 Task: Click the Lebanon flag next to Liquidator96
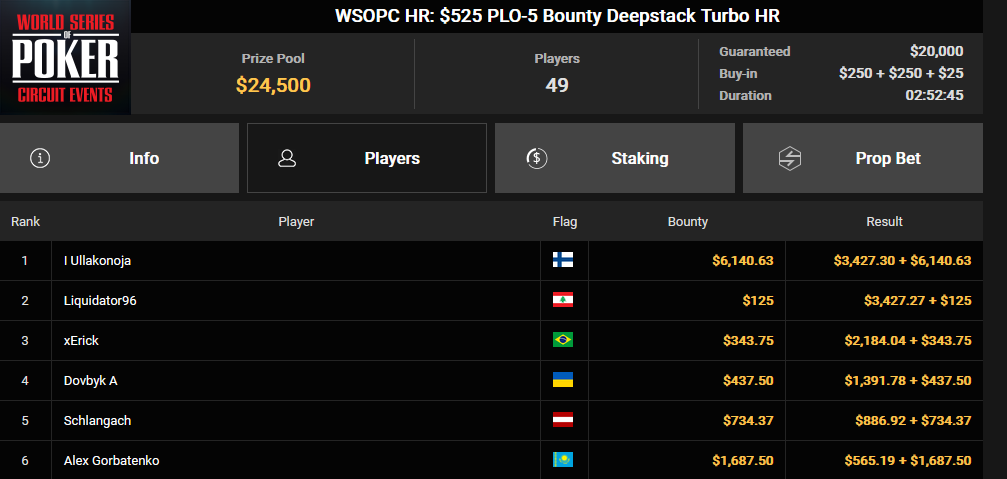click(x=563, y=300)
